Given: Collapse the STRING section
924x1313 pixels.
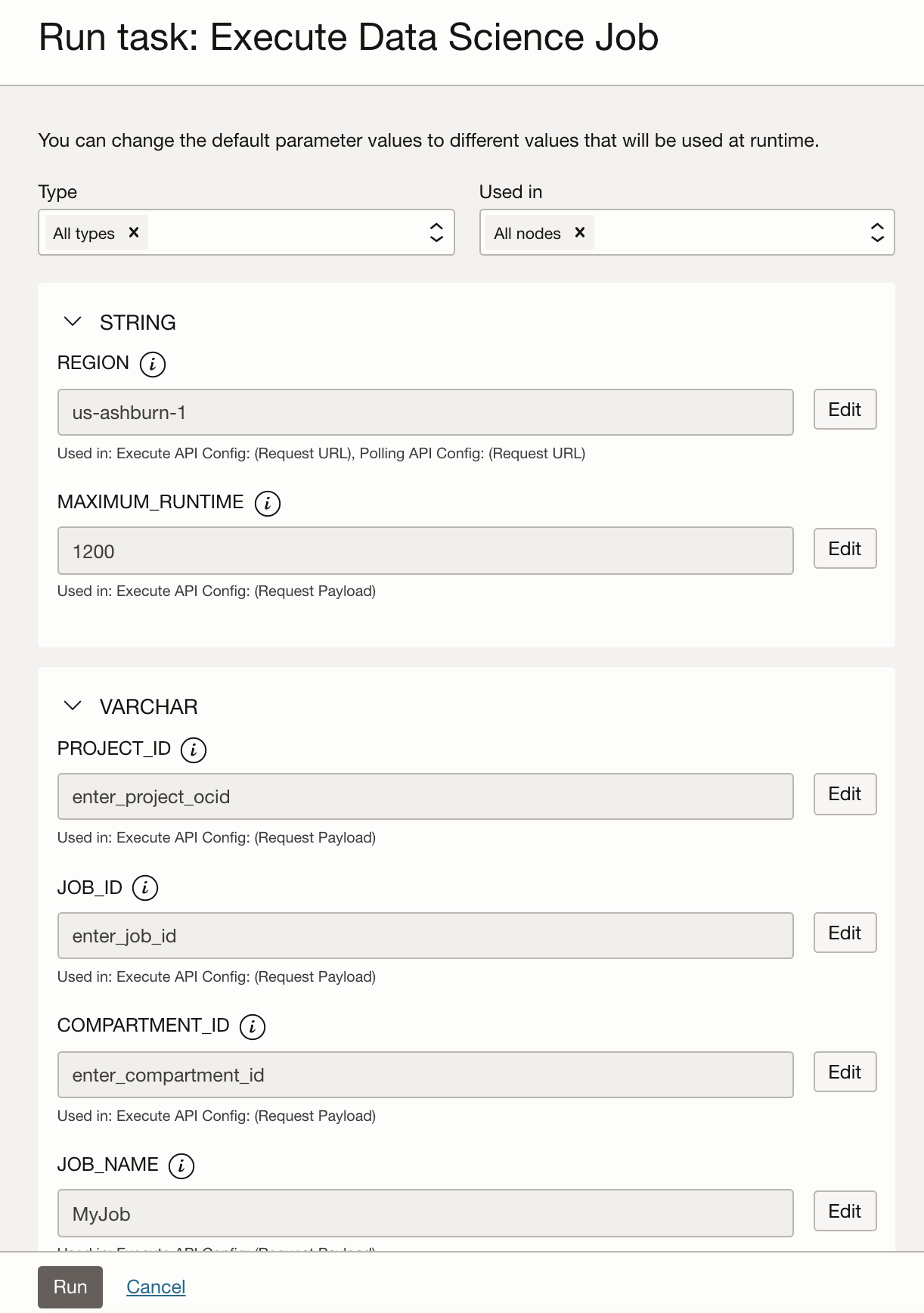Looking at the screenshot, I should 73,322.
